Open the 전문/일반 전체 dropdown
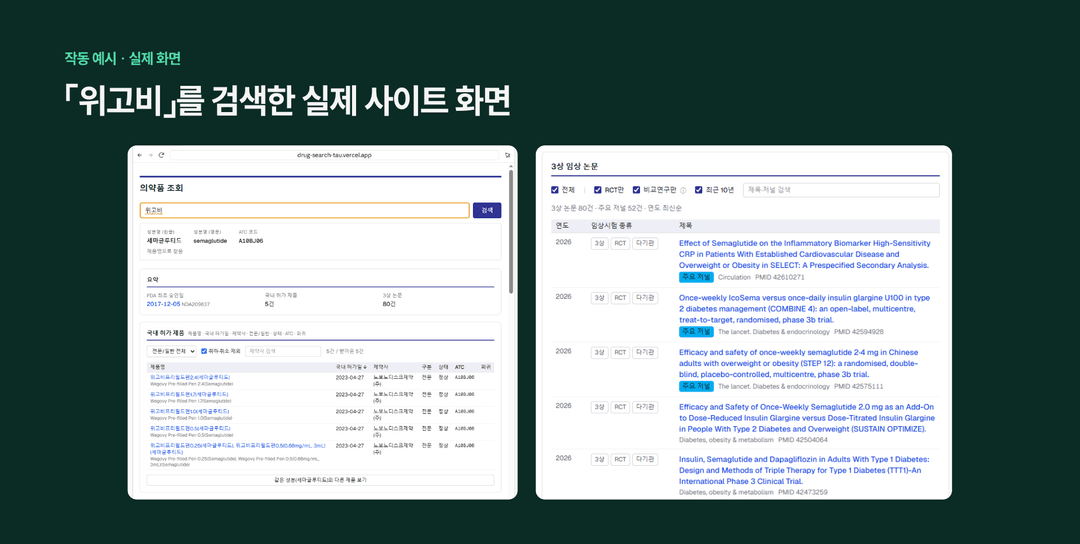 [x=172, y=351]
